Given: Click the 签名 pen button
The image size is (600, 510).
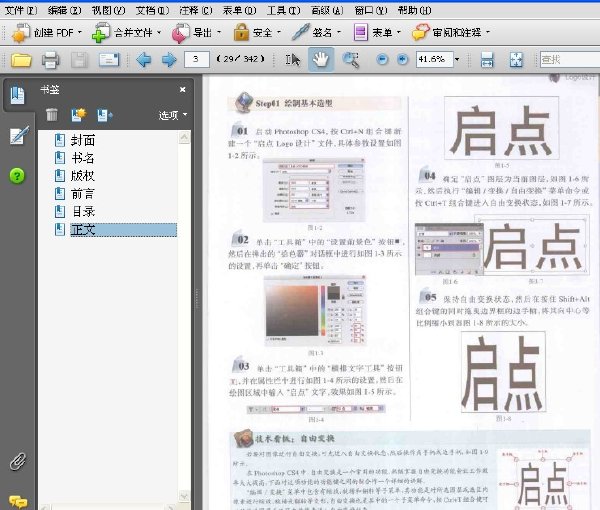Looking at the screenshot, I should click(x=312, y=33).
